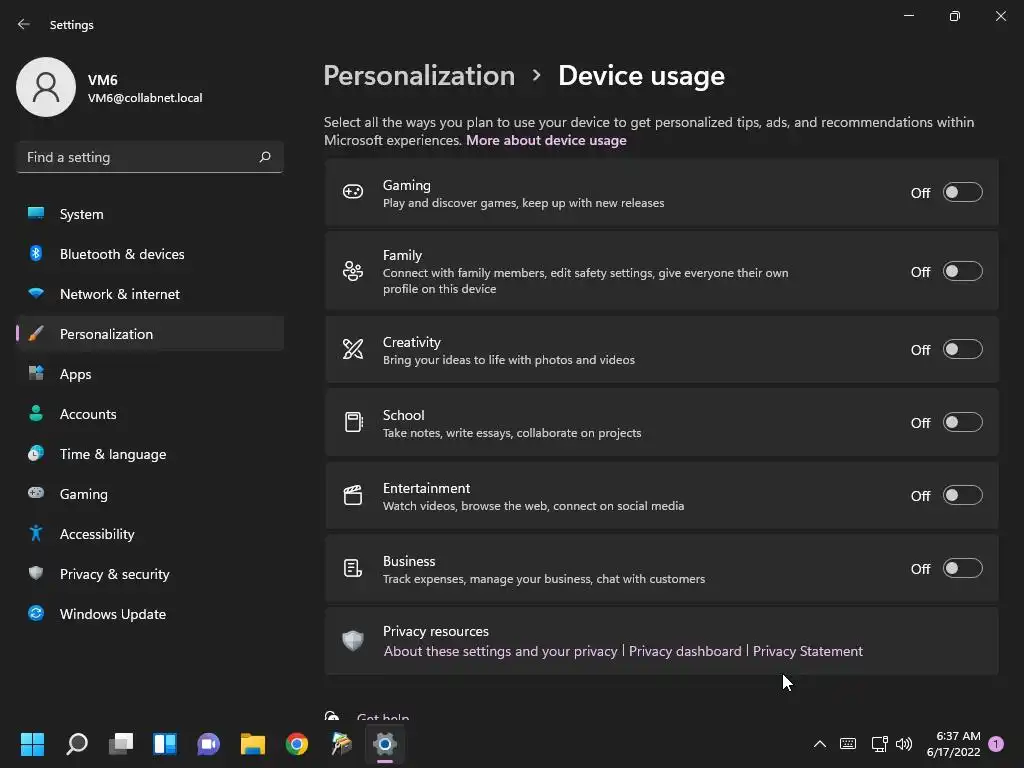Open File Explorer from the taskbar
Image resolution: width=1024 pixels, height=768 pixels.
coord(252,744)
